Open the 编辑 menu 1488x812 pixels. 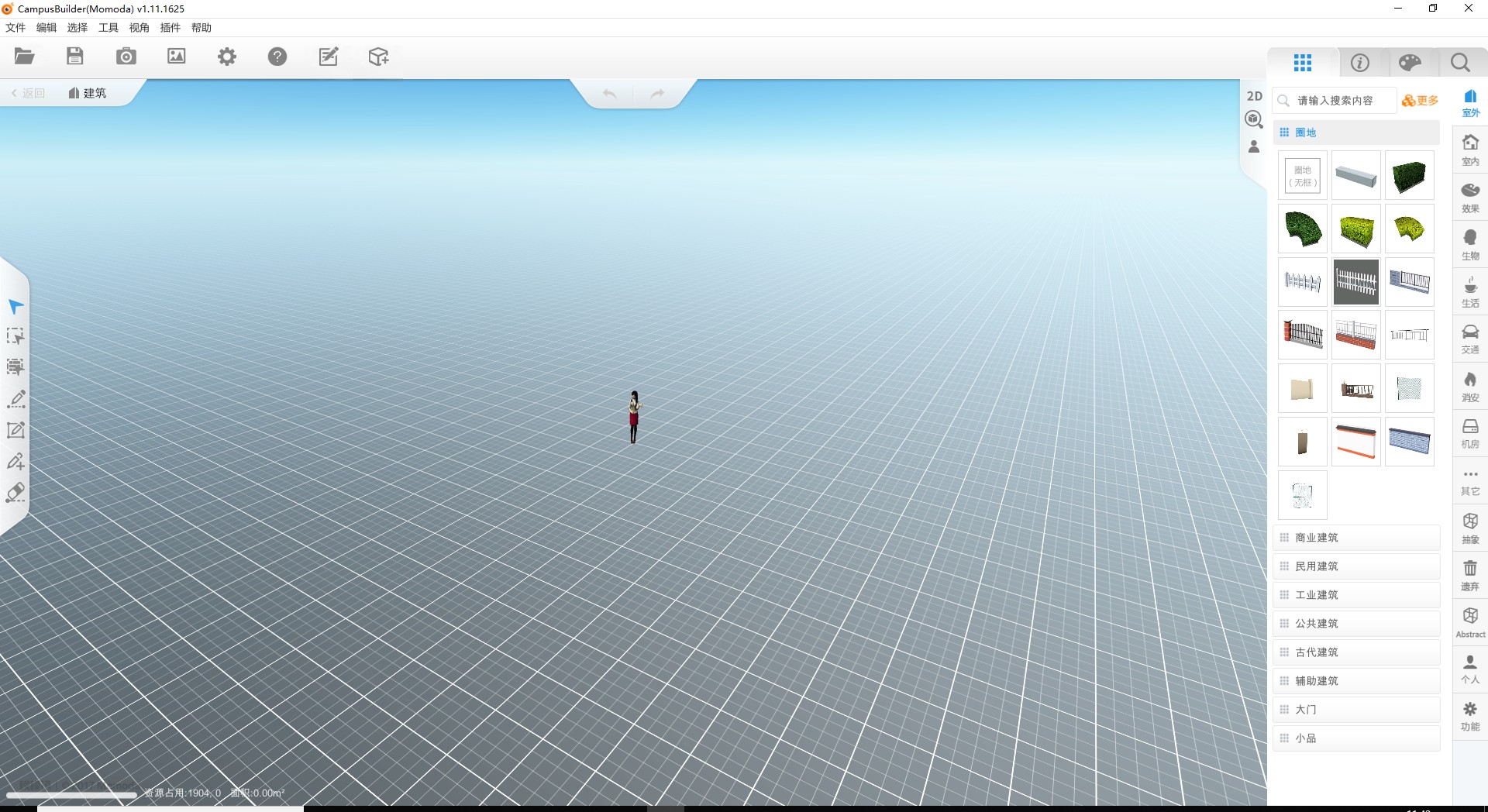click(46, 28)
